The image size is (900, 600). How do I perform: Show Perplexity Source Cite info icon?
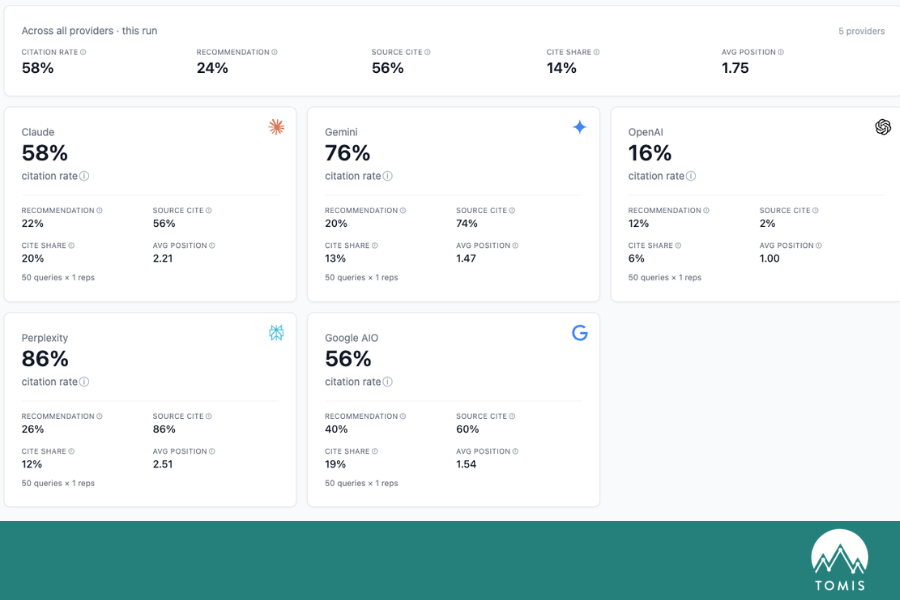pyautogui.click(x=209, y=416)
